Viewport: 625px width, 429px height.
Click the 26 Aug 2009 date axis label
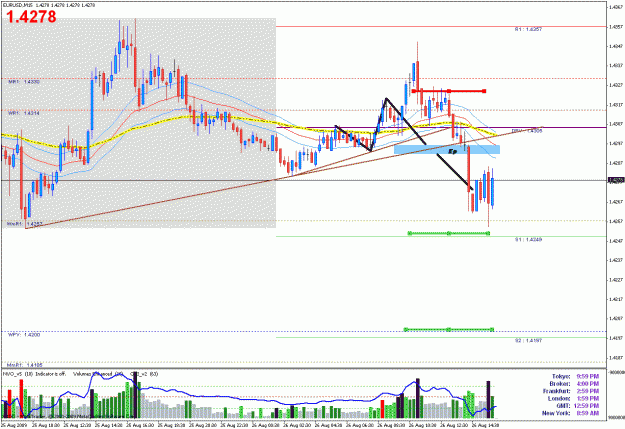(x=14, y=425)
